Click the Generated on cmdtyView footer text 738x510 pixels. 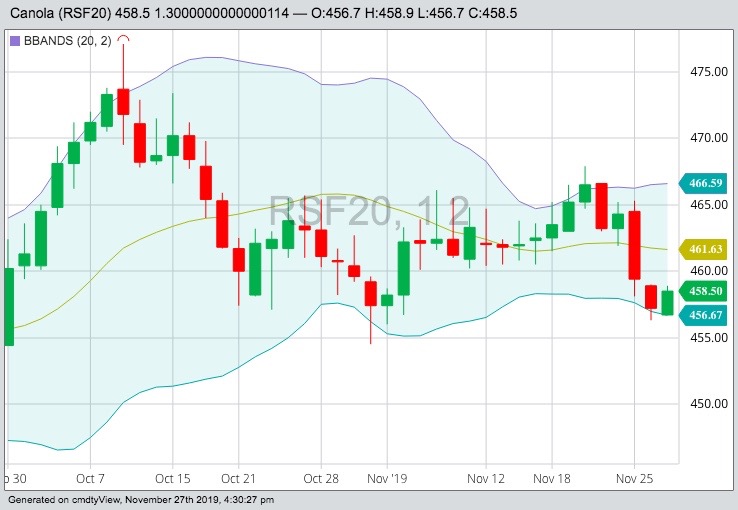[140, 499]
